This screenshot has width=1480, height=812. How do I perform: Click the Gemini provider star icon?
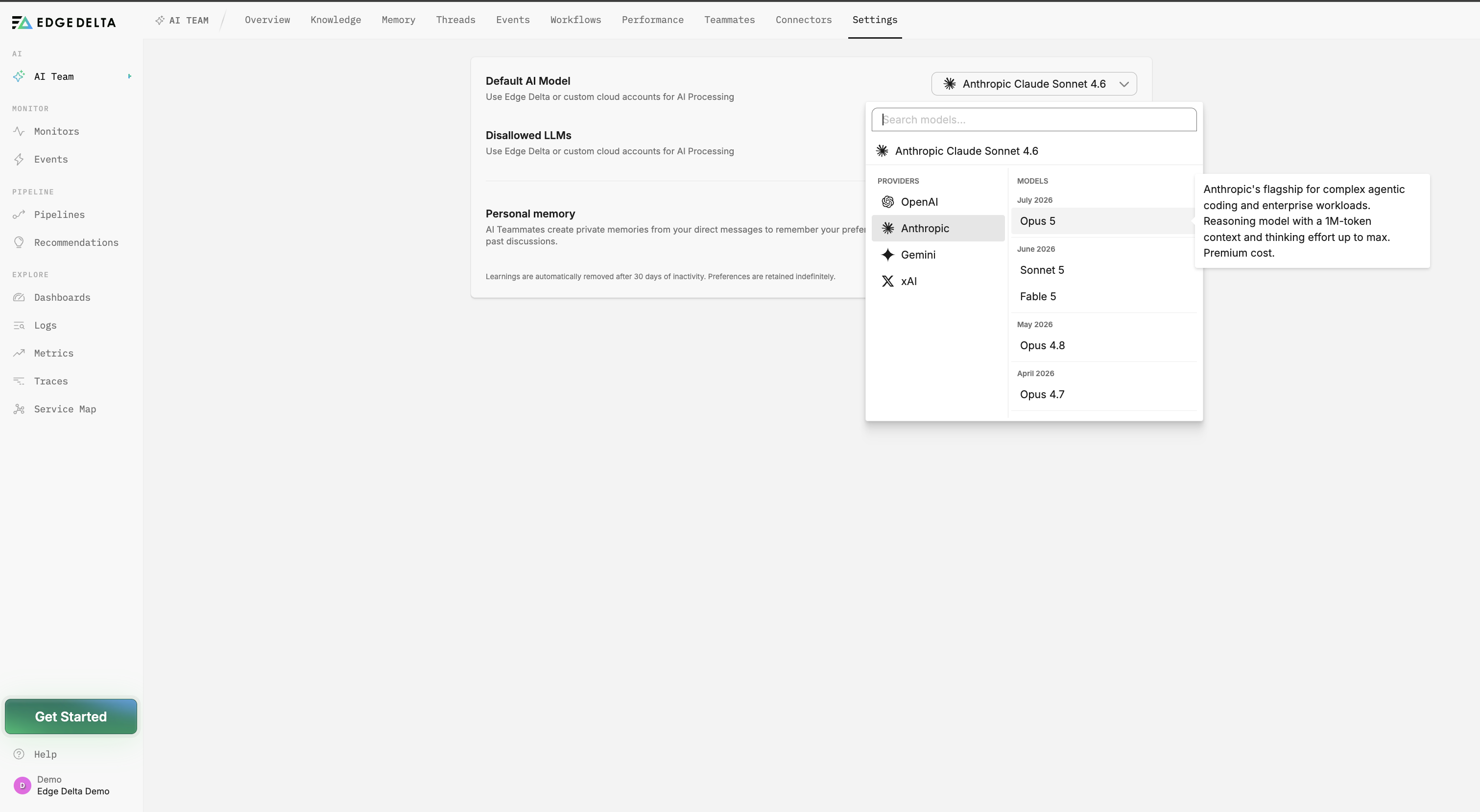[x=887, y=255]
